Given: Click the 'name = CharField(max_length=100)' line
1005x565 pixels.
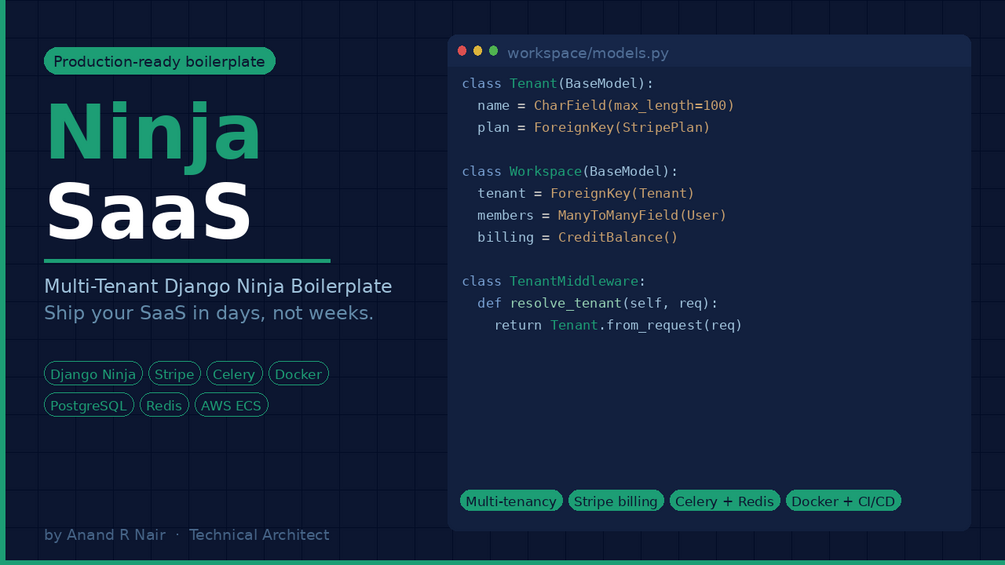Looking at the screenshot, I should [606, 106].
